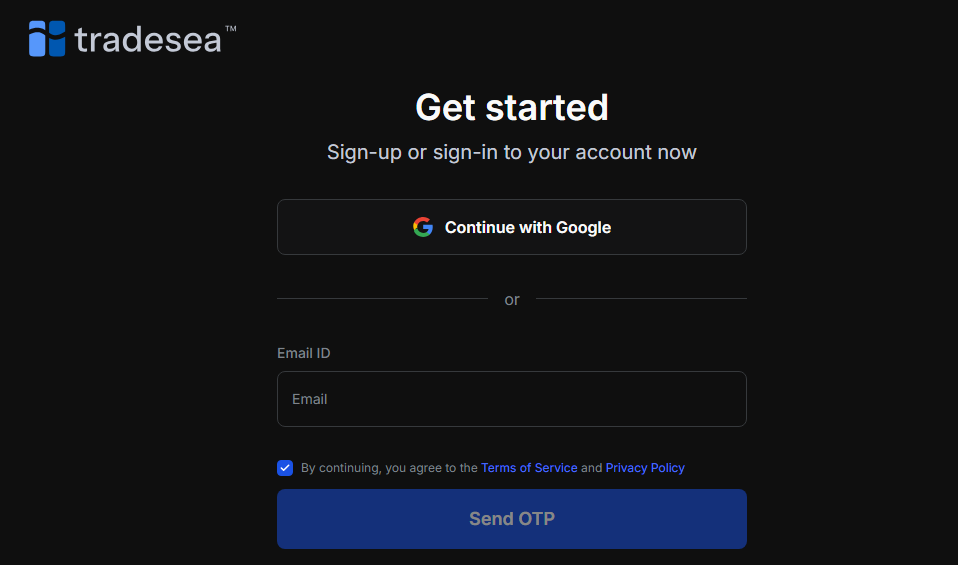
Task: Click the "By continuing, you agree" text
Action: pyautogui.click(x=389, y=468)
